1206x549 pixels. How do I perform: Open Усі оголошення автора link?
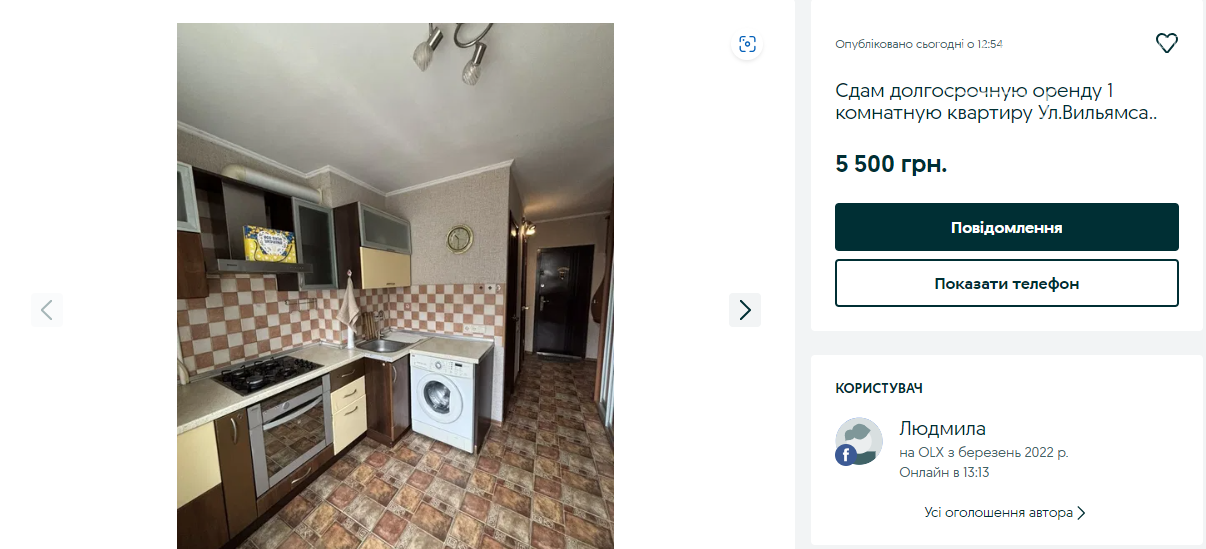coord(998,512)
